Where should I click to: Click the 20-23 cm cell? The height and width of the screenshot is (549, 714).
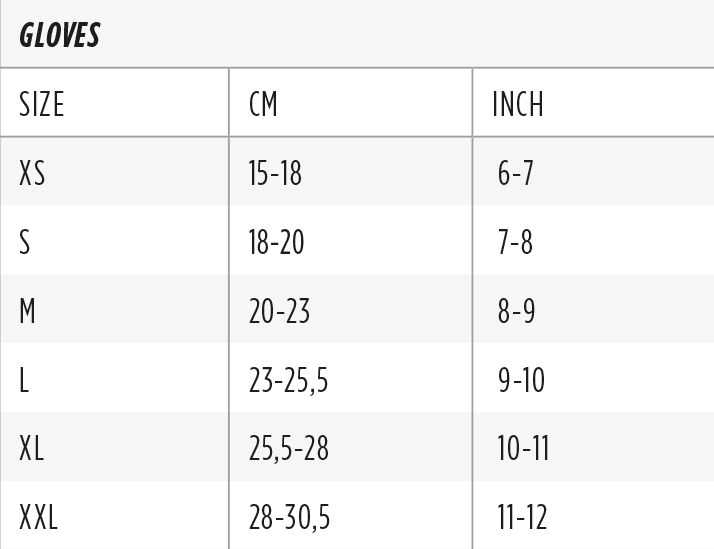(x=279, y=311)
